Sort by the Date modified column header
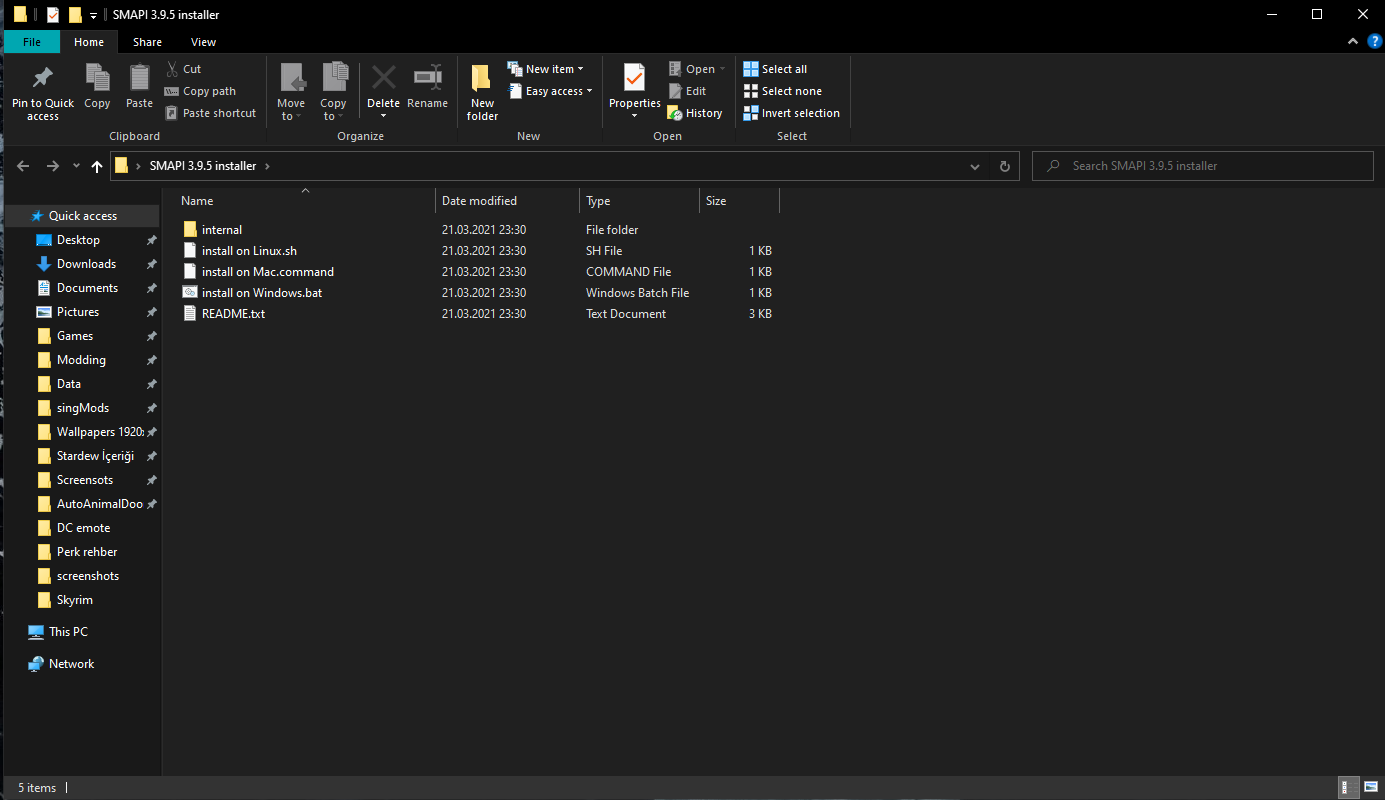Image resolution: width=1385 pixels, height=800 pixels. coord(508,201)
